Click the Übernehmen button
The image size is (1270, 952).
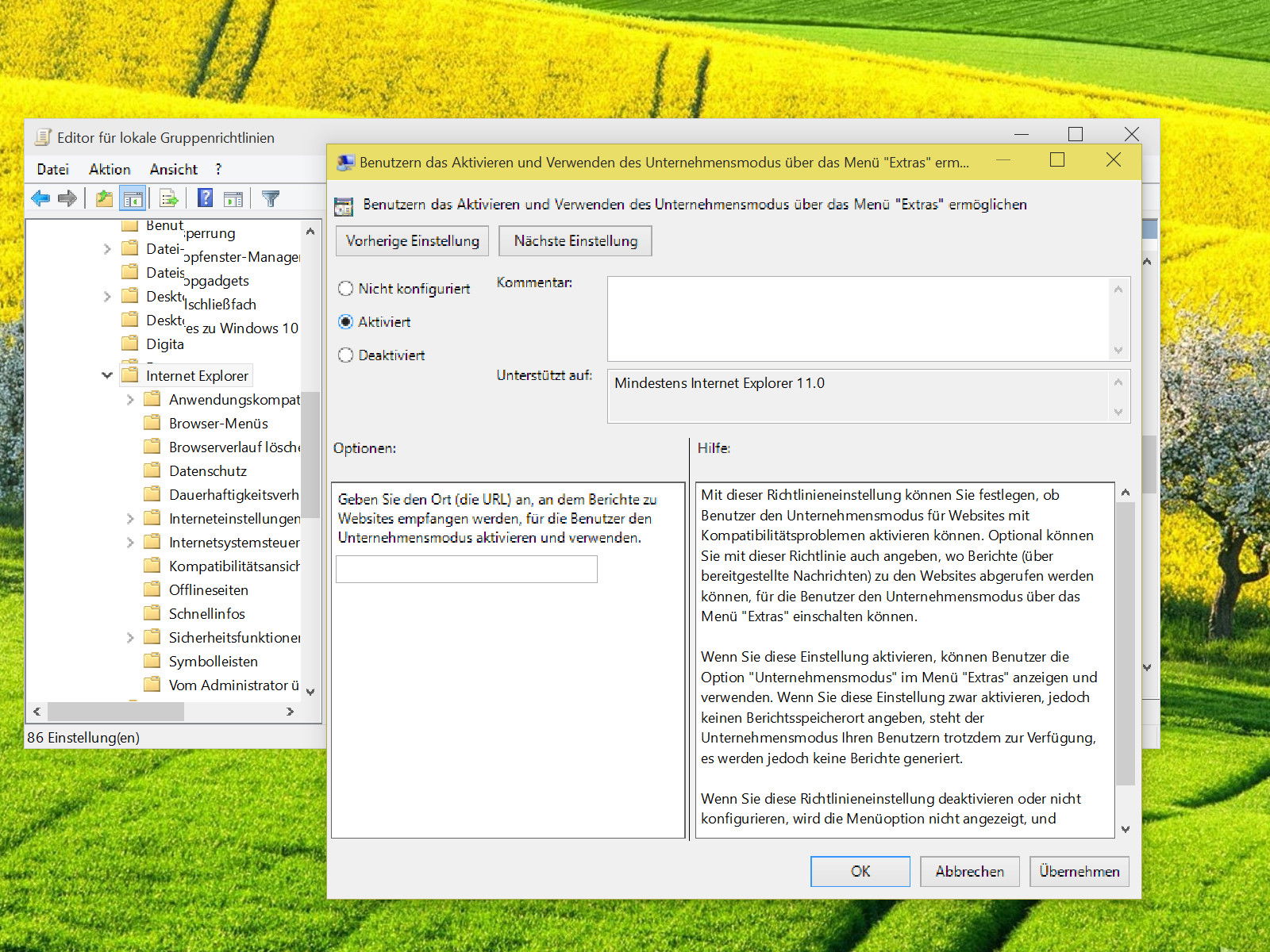(x=1079, y=871)
